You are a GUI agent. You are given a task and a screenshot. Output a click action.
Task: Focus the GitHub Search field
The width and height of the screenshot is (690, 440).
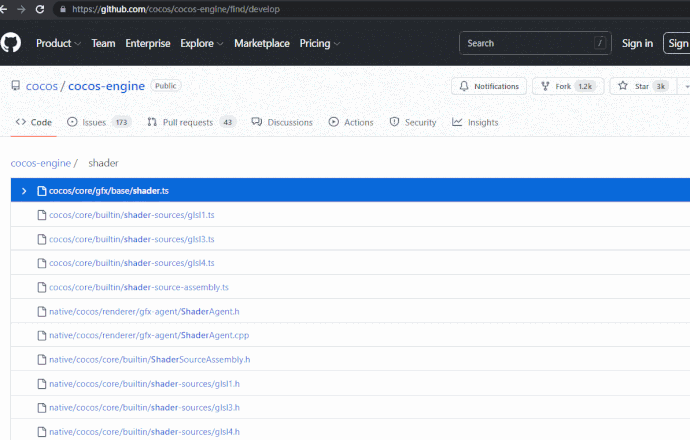pos(535,43)
